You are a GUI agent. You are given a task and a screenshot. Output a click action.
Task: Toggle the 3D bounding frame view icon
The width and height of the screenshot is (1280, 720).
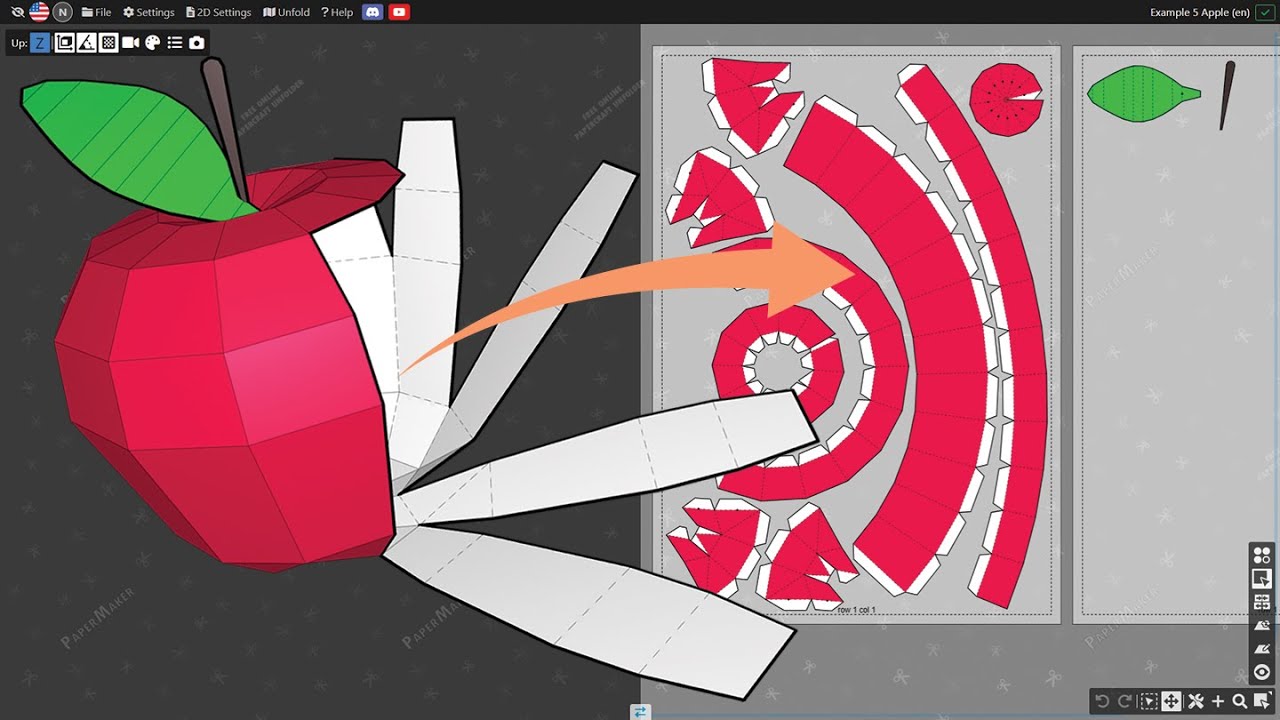64,43
